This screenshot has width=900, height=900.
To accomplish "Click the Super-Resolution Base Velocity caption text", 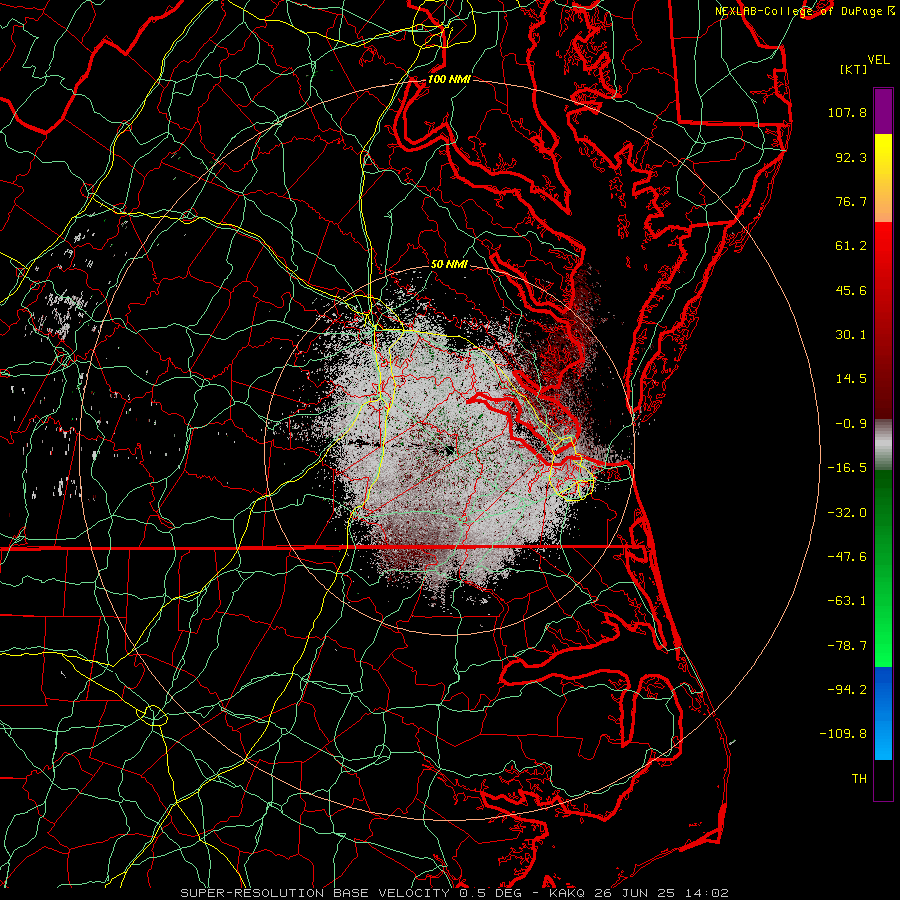I will point(455,893).
